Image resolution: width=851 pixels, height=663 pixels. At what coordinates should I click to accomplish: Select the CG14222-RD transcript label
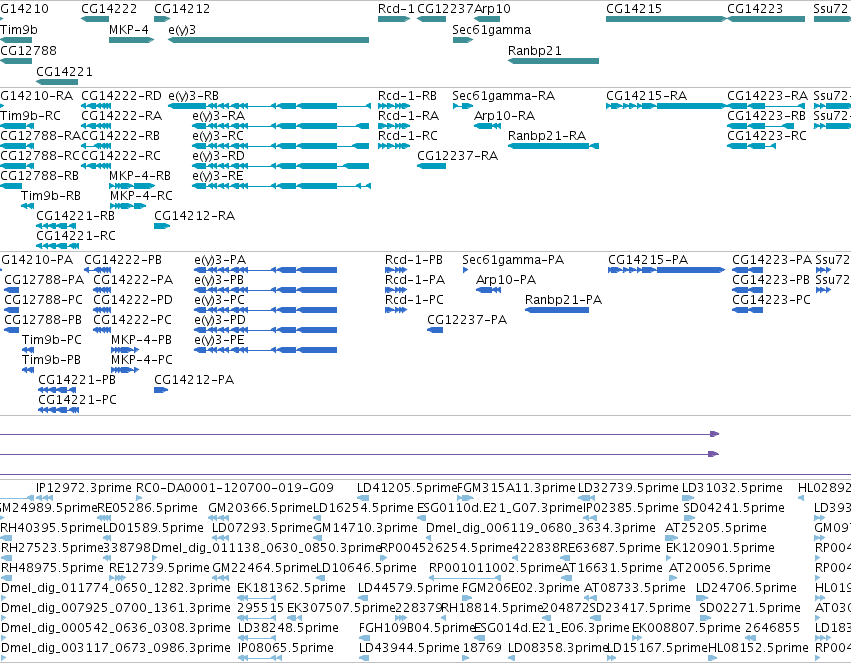tap(122, 96)
